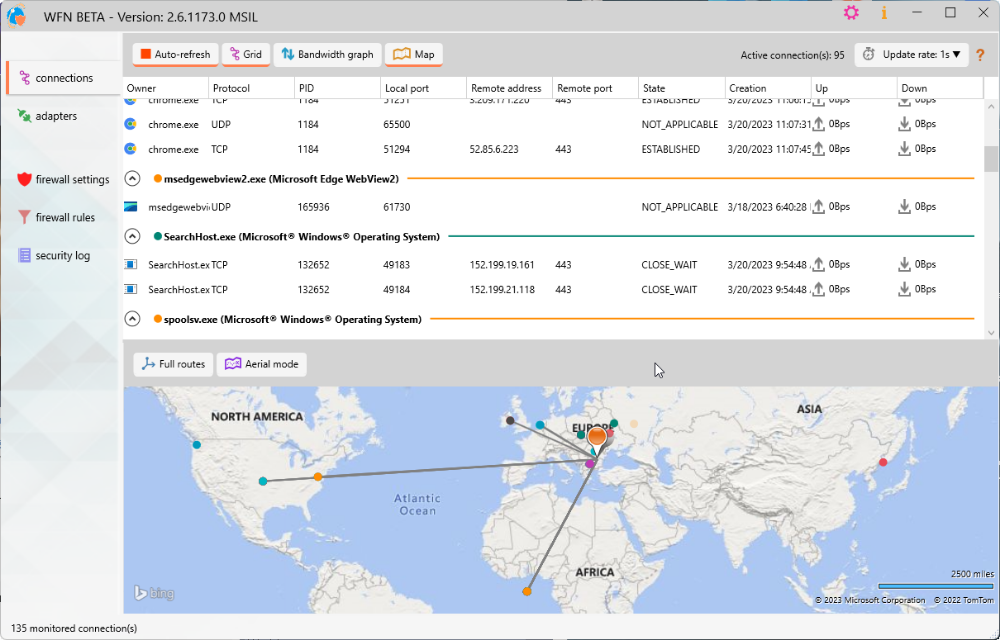Toggle the Auto-refresh button
The height and width of the screenshot is (640, 1000).
coord(175,54)
